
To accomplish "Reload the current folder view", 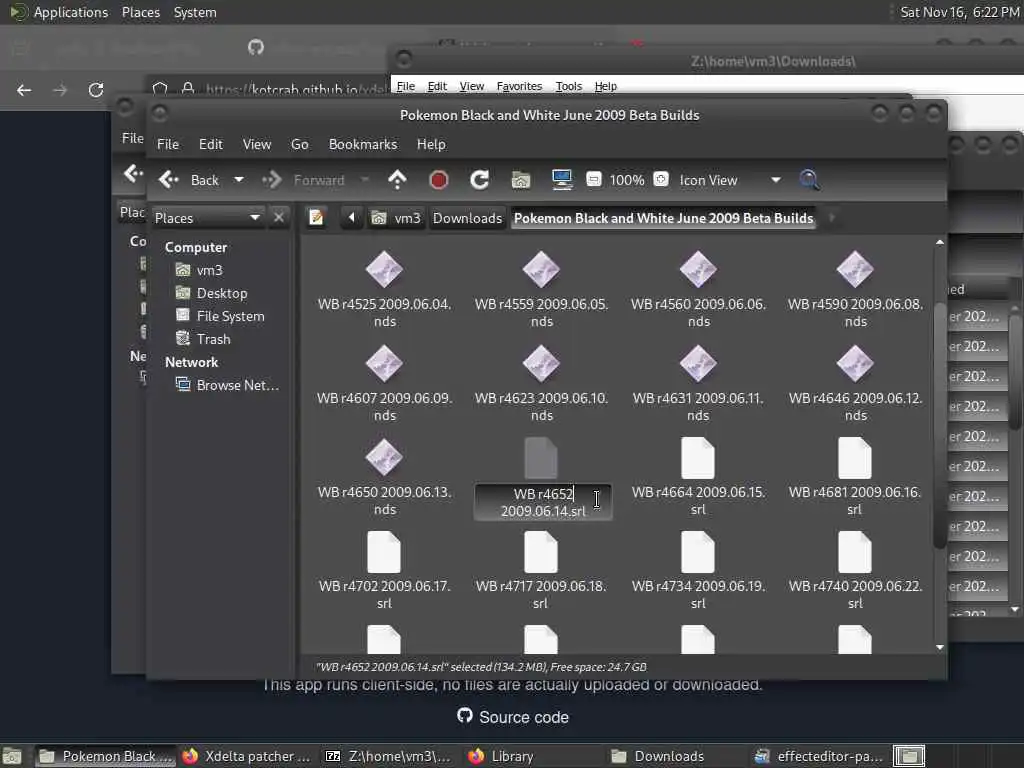I will (479, 180).
